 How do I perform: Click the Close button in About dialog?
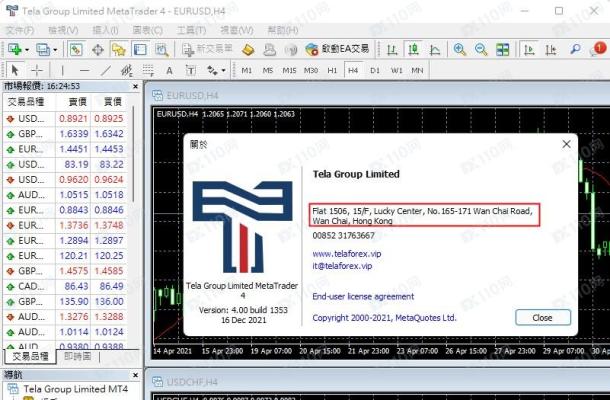(543, 318)
